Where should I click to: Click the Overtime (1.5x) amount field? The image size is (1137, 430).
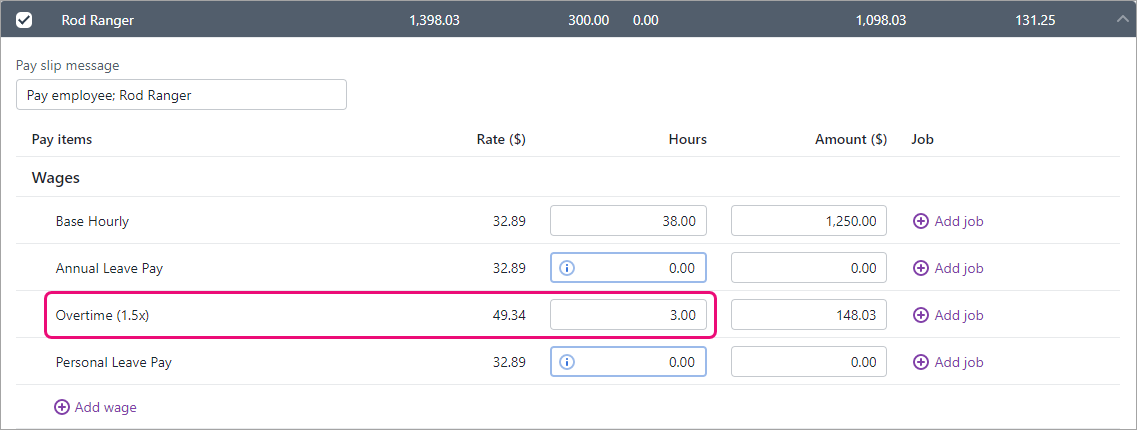tap(808, 315)
